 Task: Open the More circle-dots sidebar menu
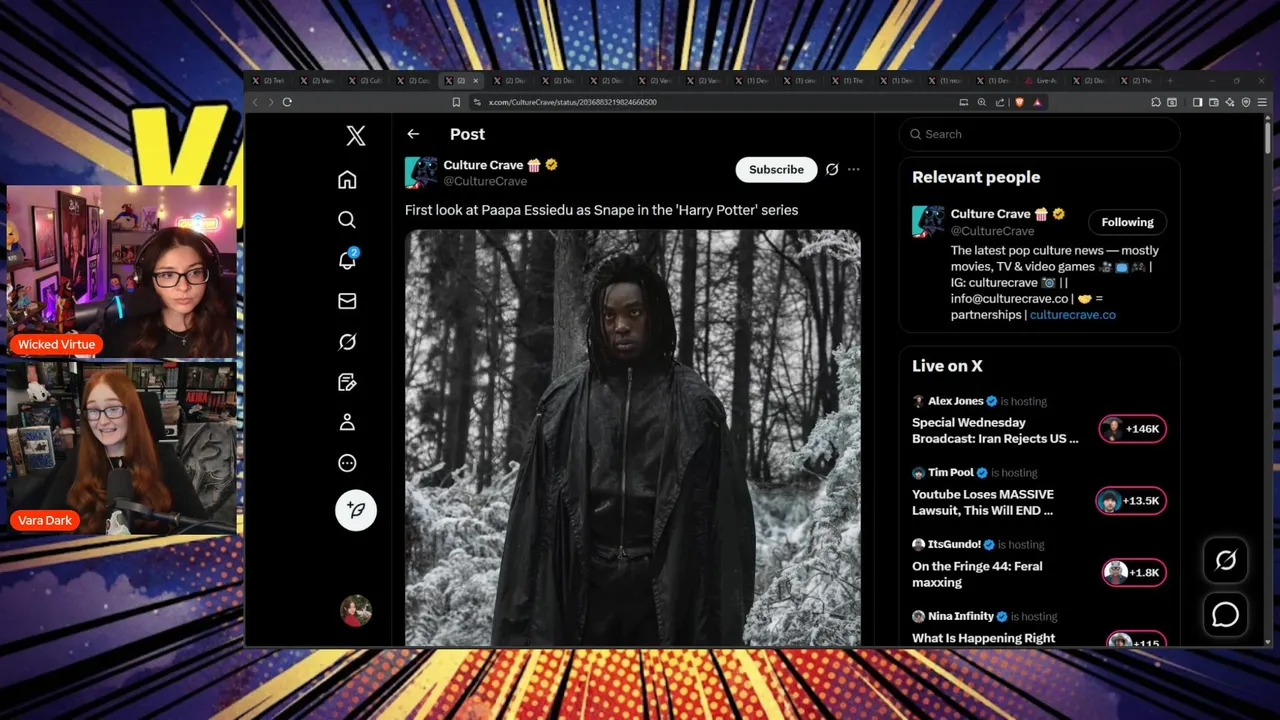point(347,463)
